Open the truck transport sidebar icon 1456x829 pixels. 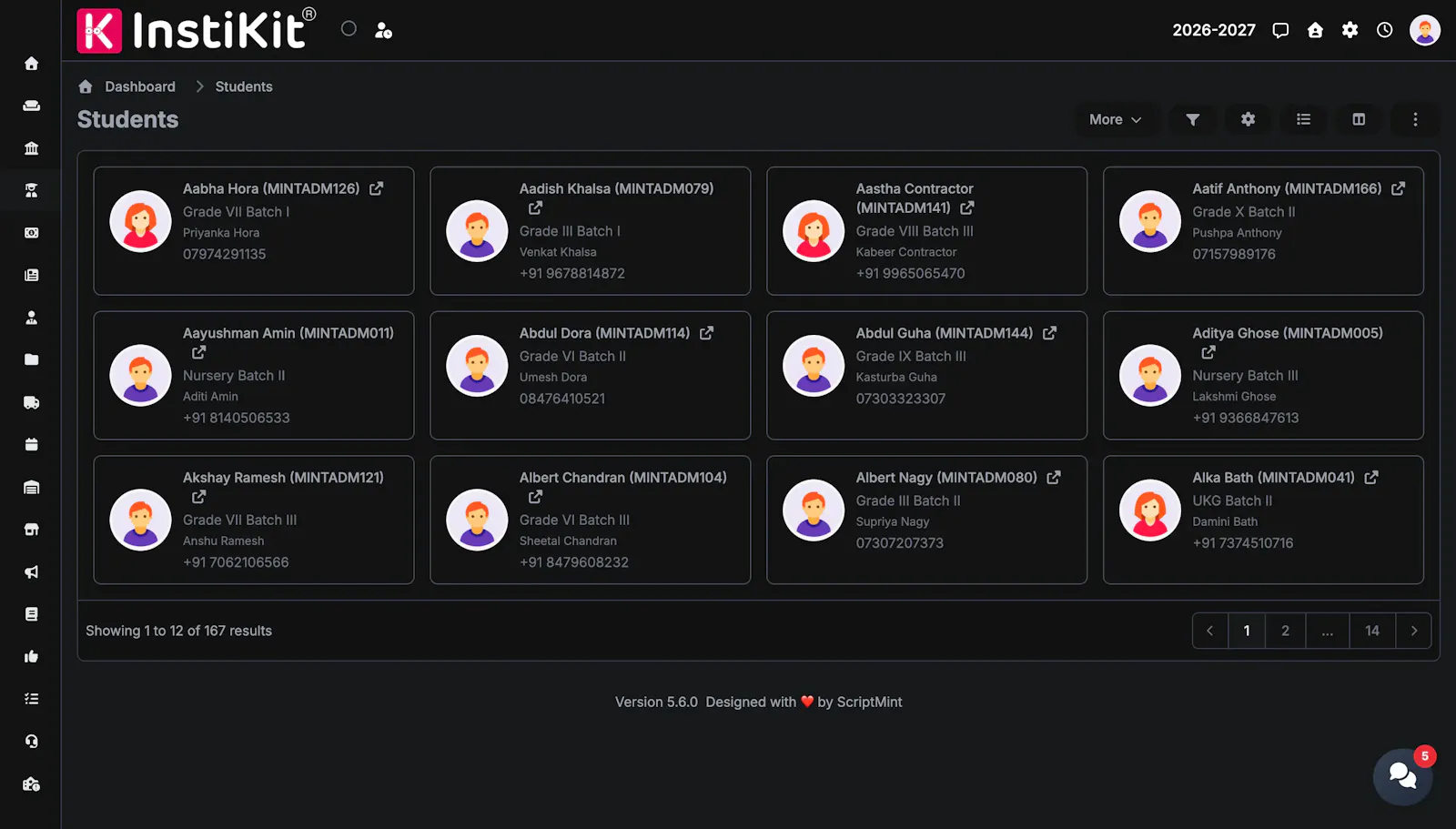pos(32,402)
